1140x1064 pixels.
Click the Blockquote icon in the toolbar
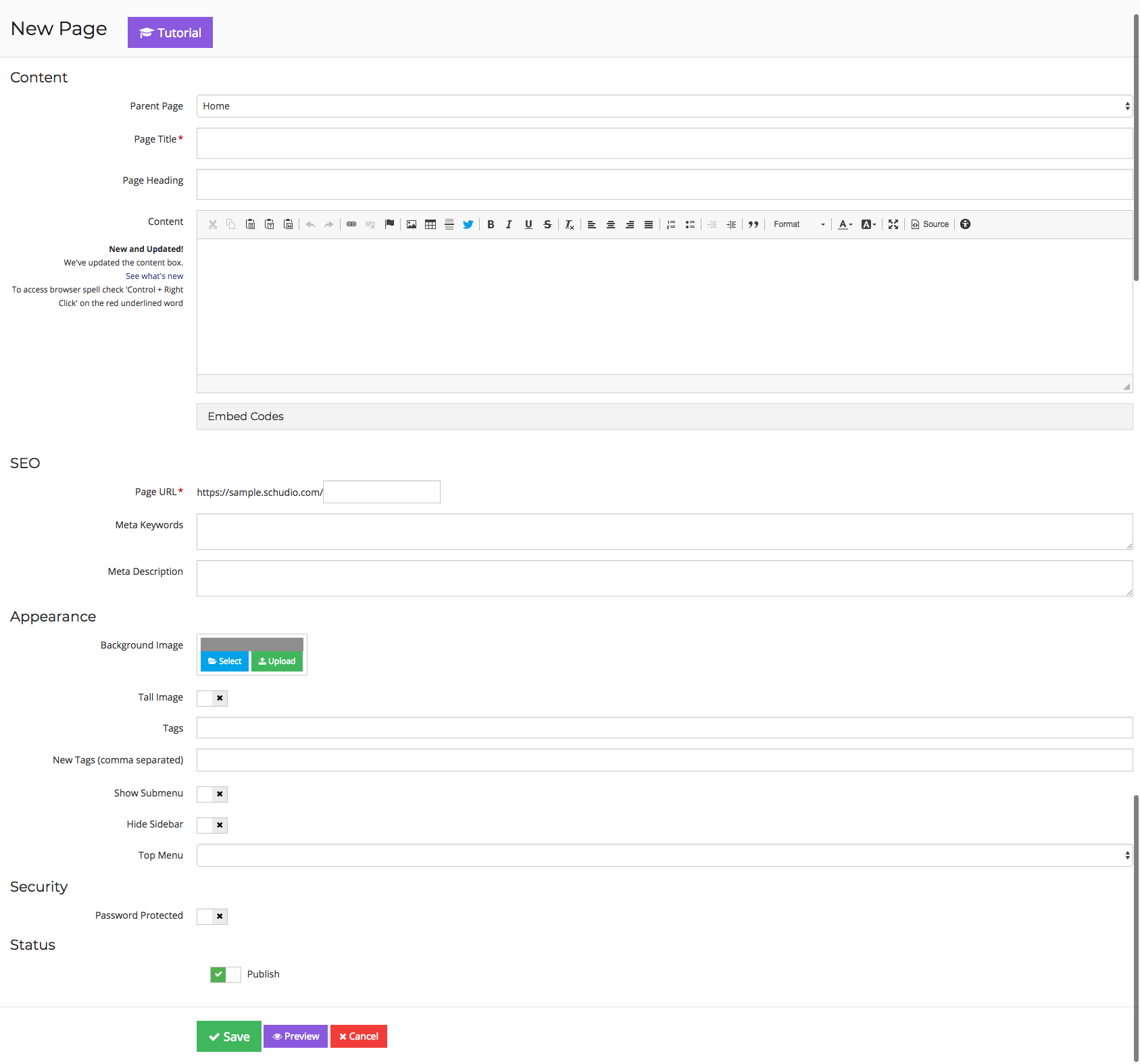coord(753,224)
